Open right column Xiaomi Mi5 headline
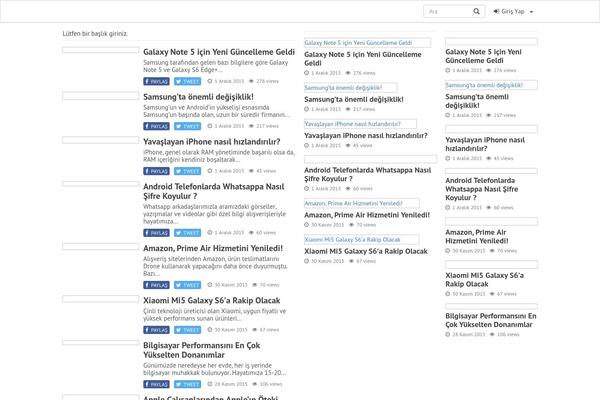The image size is (600, 400). [x=484, y=280]
